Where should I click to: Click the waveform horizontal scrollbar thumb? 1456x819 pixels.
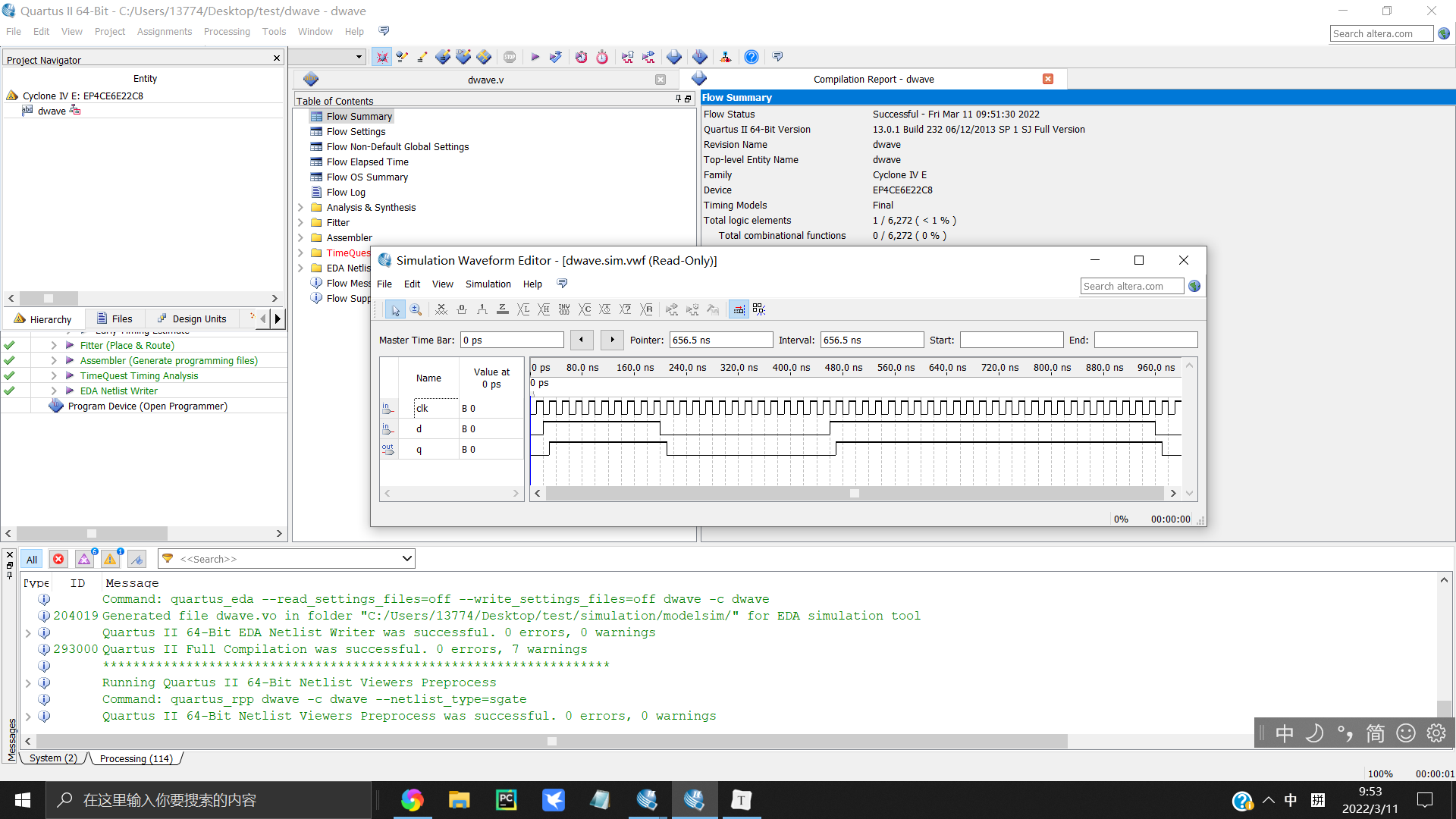tap(855, 494)
